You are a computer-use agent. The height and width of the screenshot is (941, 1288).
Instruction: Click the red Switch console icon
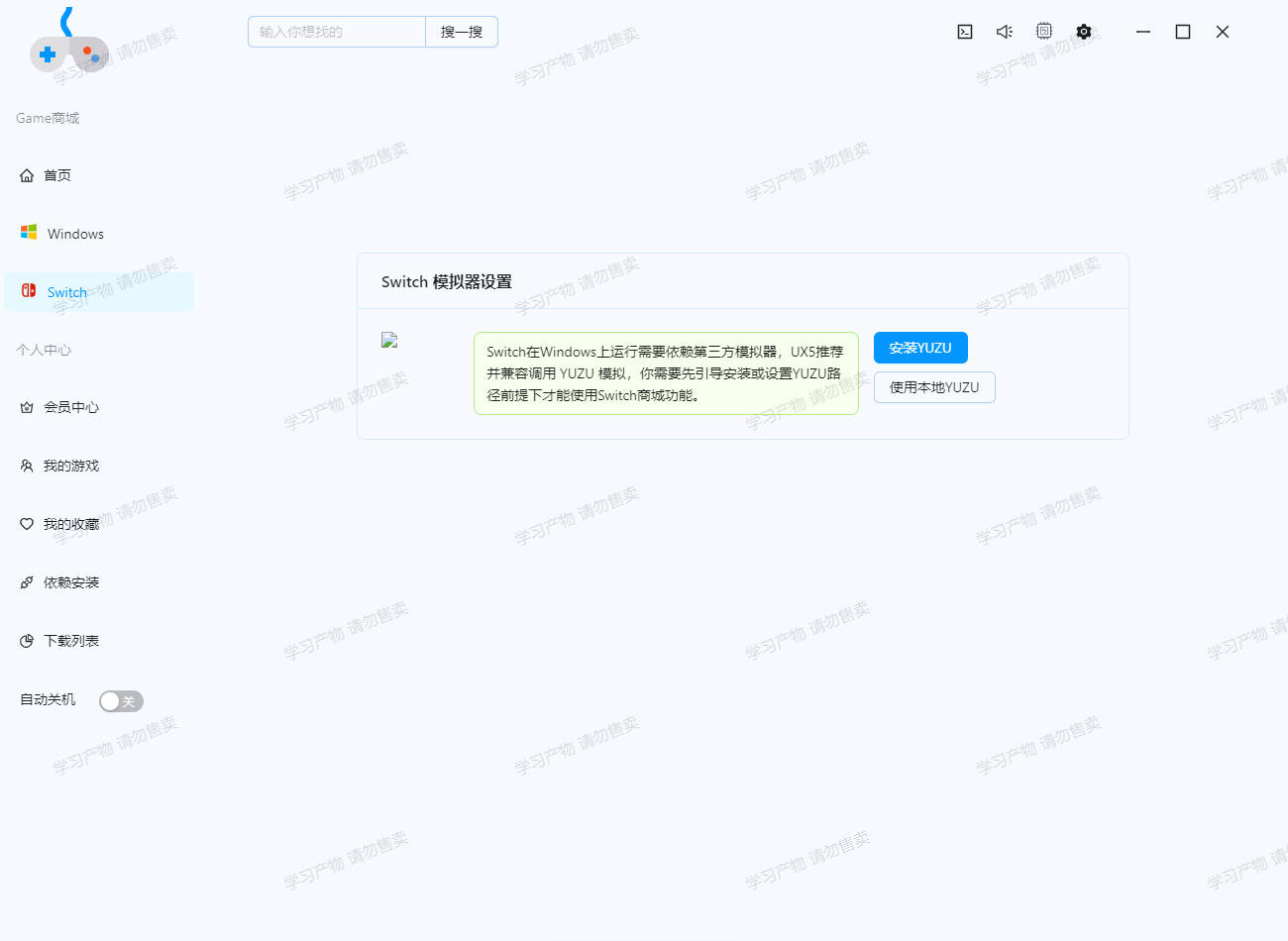[x=29, y=291]
